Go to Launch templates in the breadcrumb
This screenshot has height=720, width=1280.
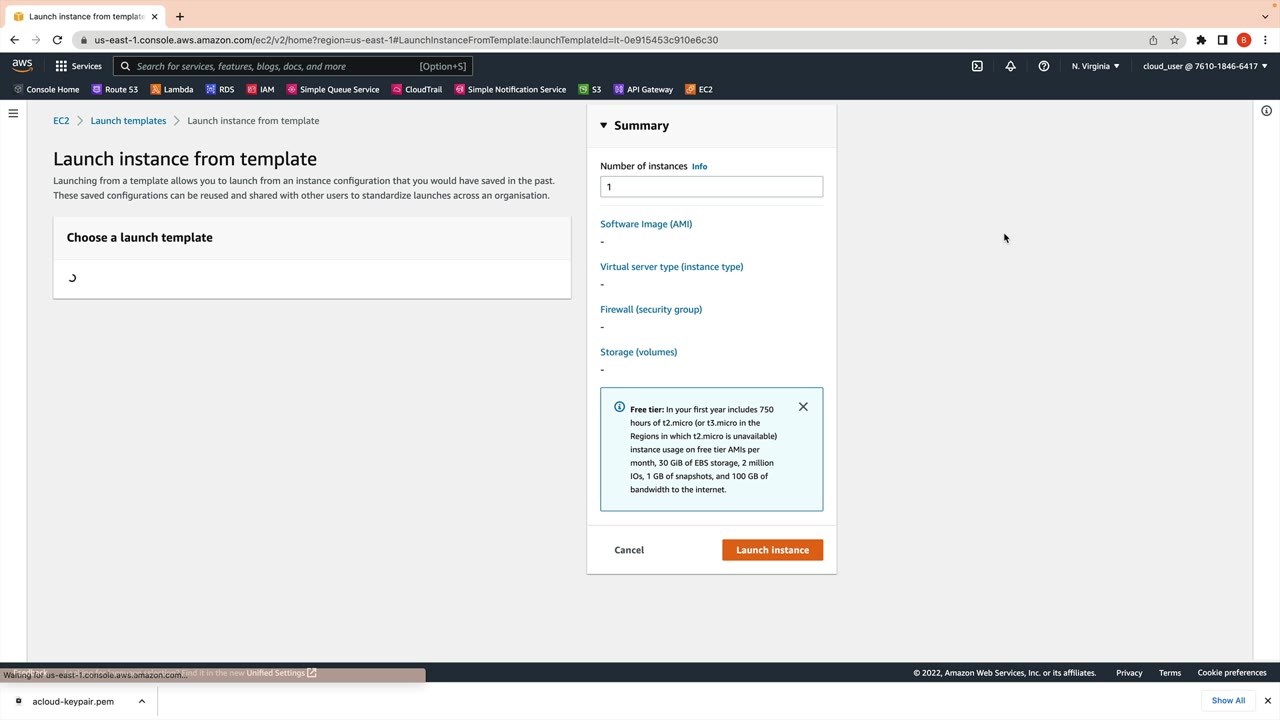[x=128, y=121]
